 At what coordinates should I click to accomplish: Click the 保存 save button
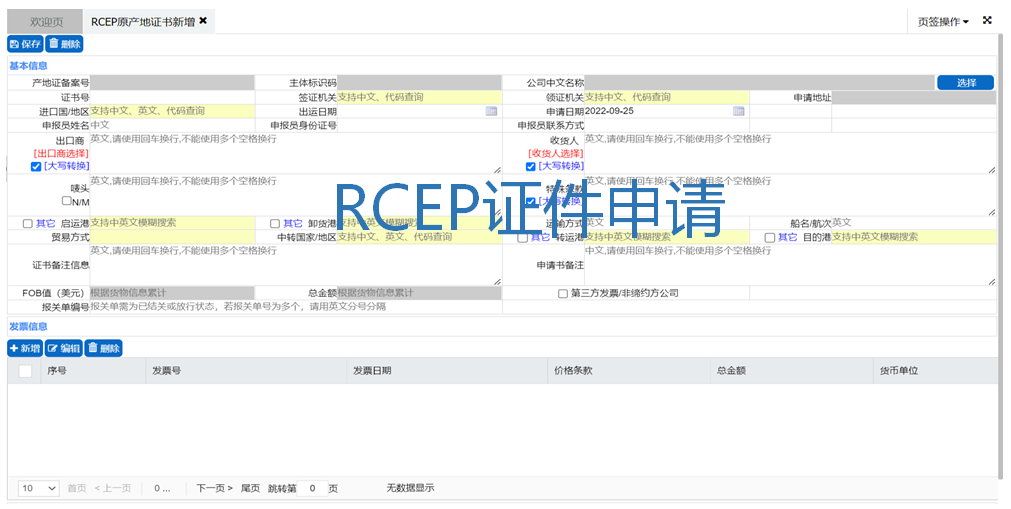tap(25, 44)
